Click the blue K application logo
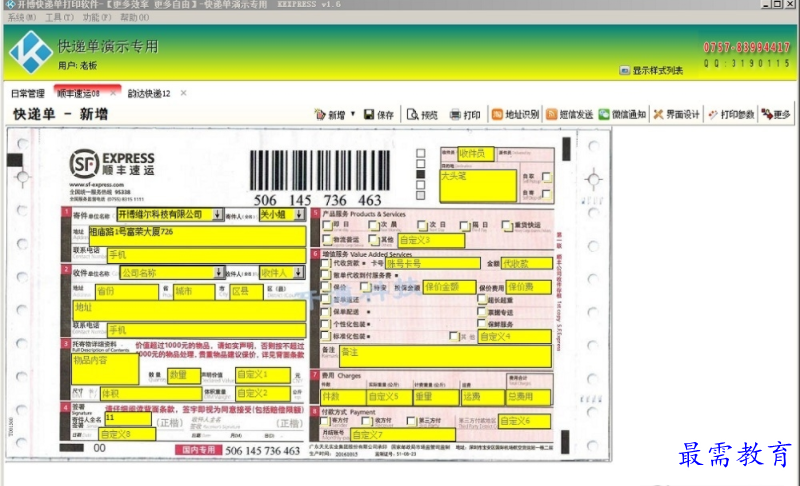The height and width of the screenshot is (486, 800). coord(31,52)
